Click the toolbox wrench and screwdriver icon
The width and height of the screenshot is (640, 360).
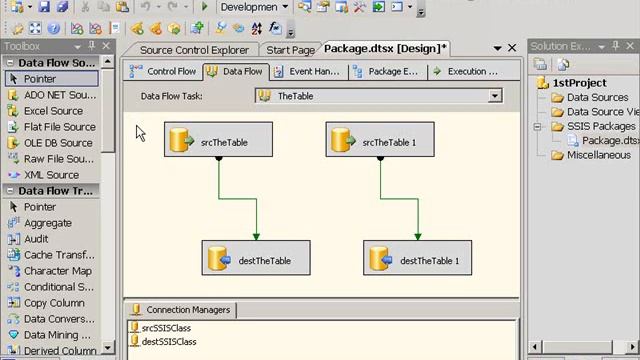click(360, 6)
